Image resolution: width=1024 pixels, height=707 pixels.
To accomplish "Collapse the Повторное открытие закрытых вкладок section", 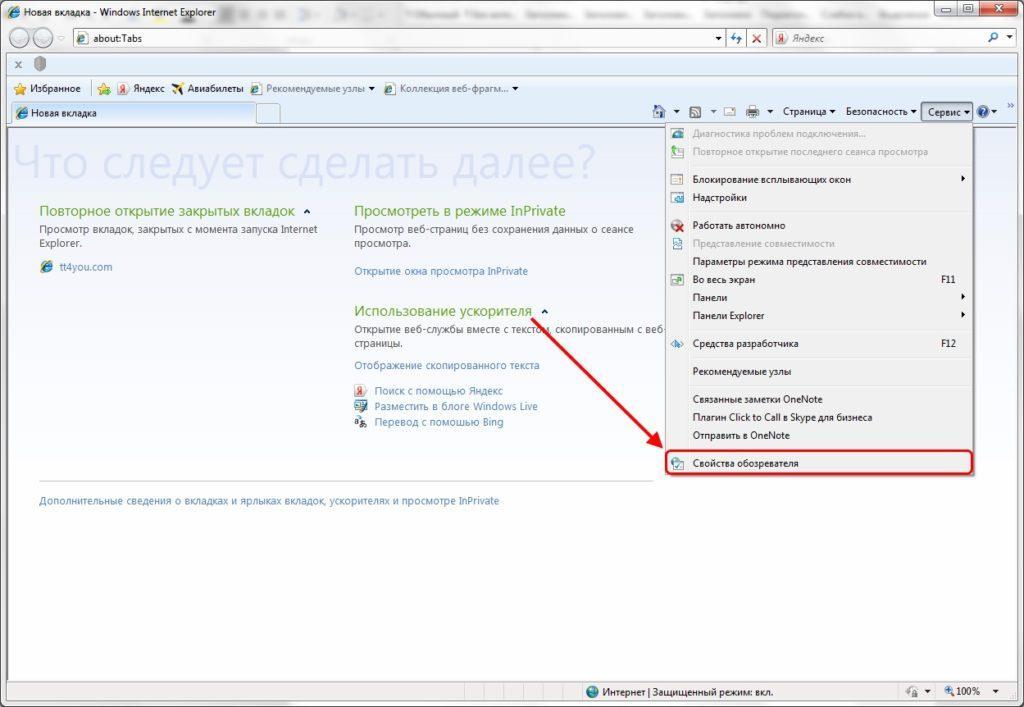I will [307, 212].
